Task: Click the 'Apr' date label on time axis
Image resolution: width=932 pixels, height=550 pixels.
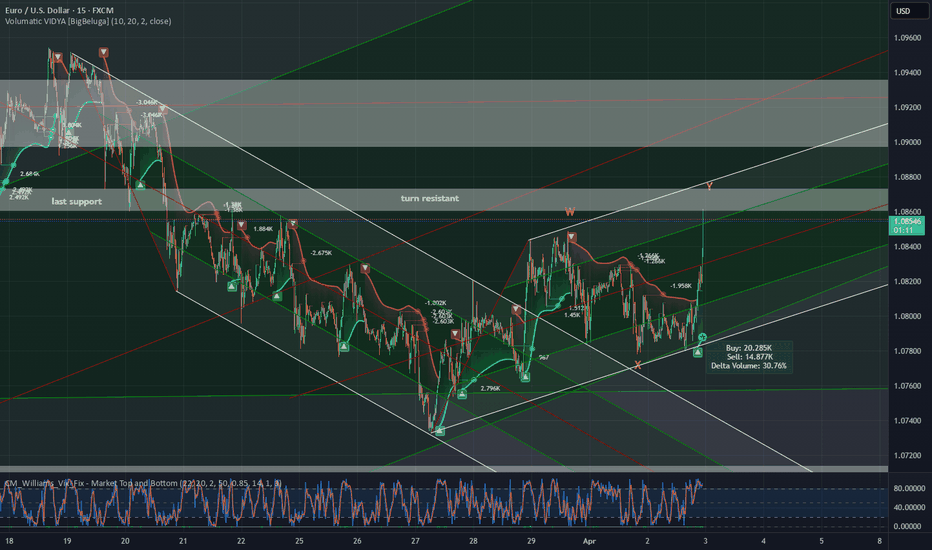Action: 589,541
